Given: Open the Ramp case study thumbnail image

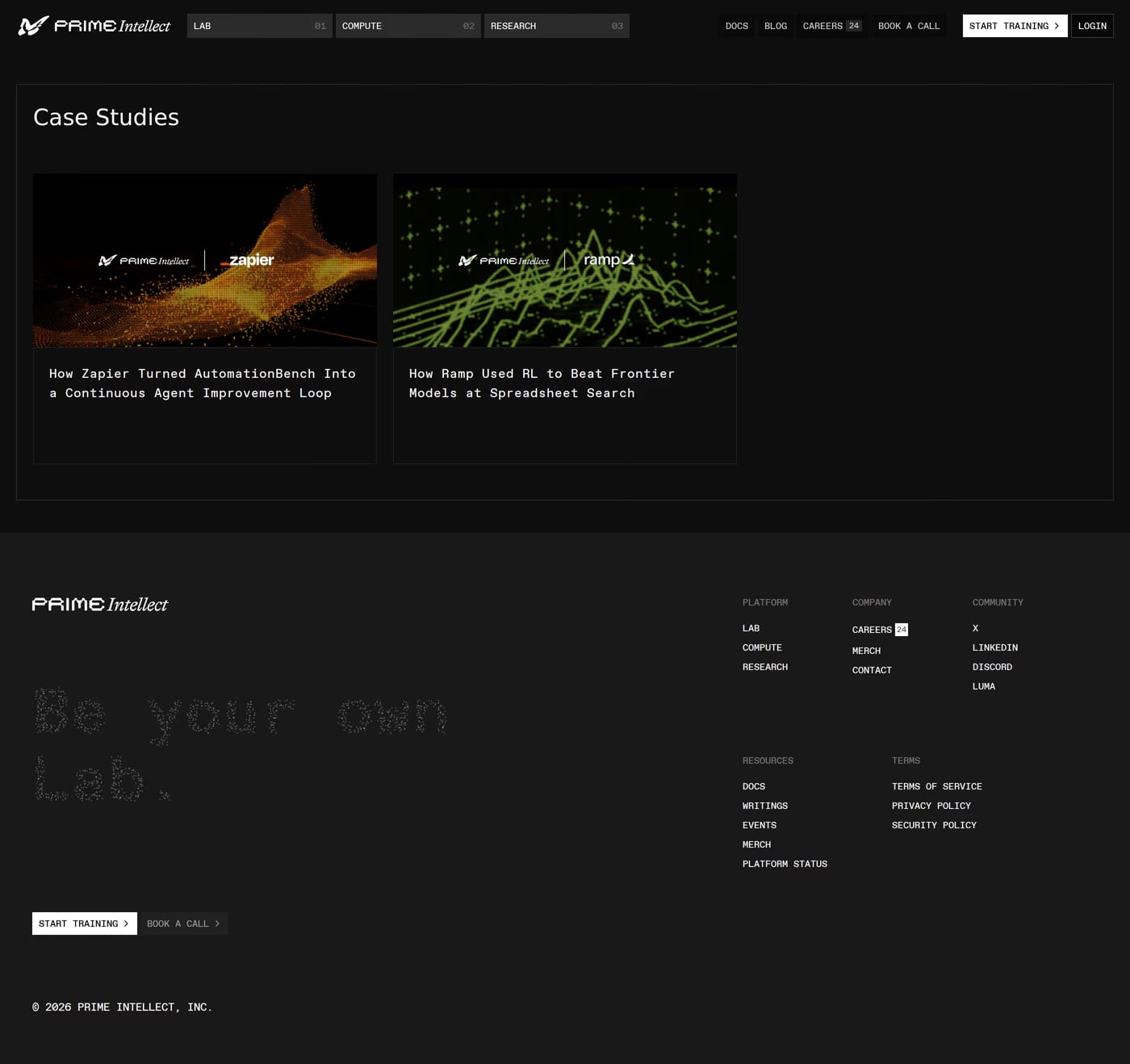Looking at the screenshot, I should 565,260.
